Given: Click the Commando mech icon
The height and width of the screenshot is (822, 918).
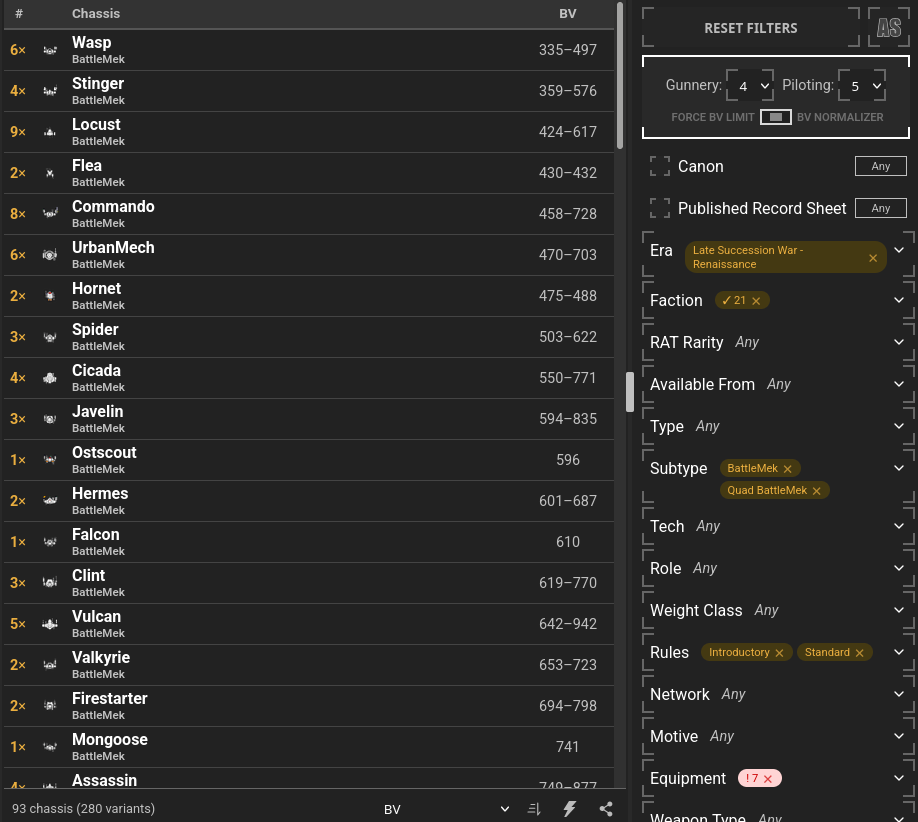Looking at the screenshot, I should (50, 214).
